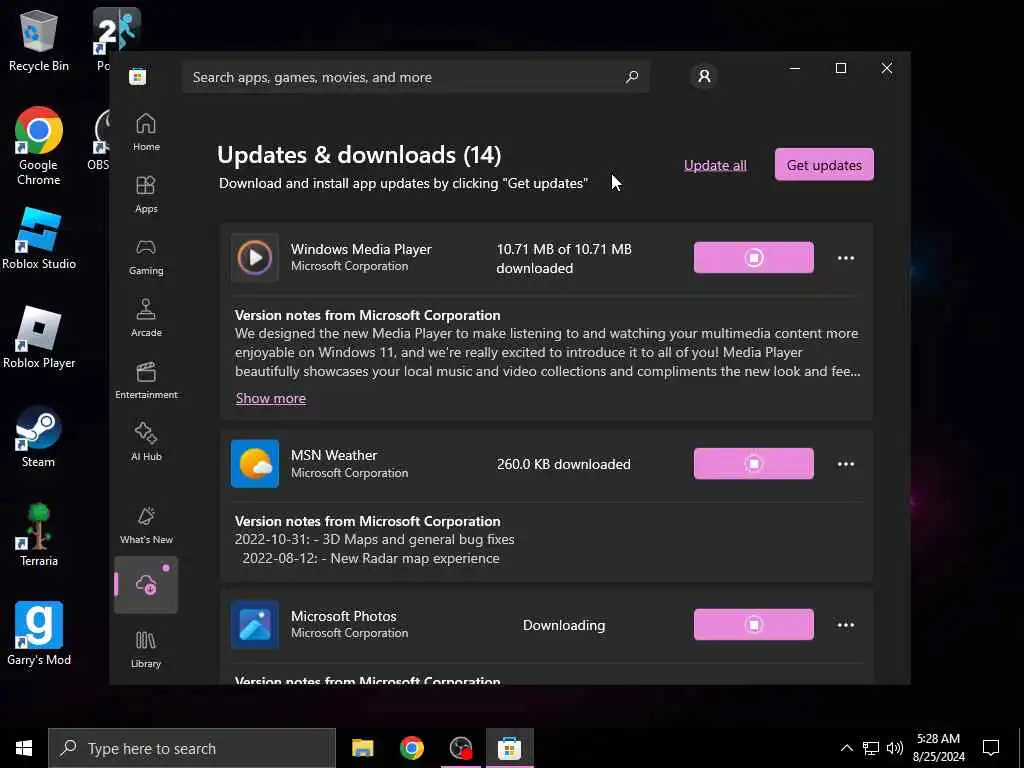Open more options for MSN Weather
Viewport: 1024px width, 768px height.
click(846, 464)
